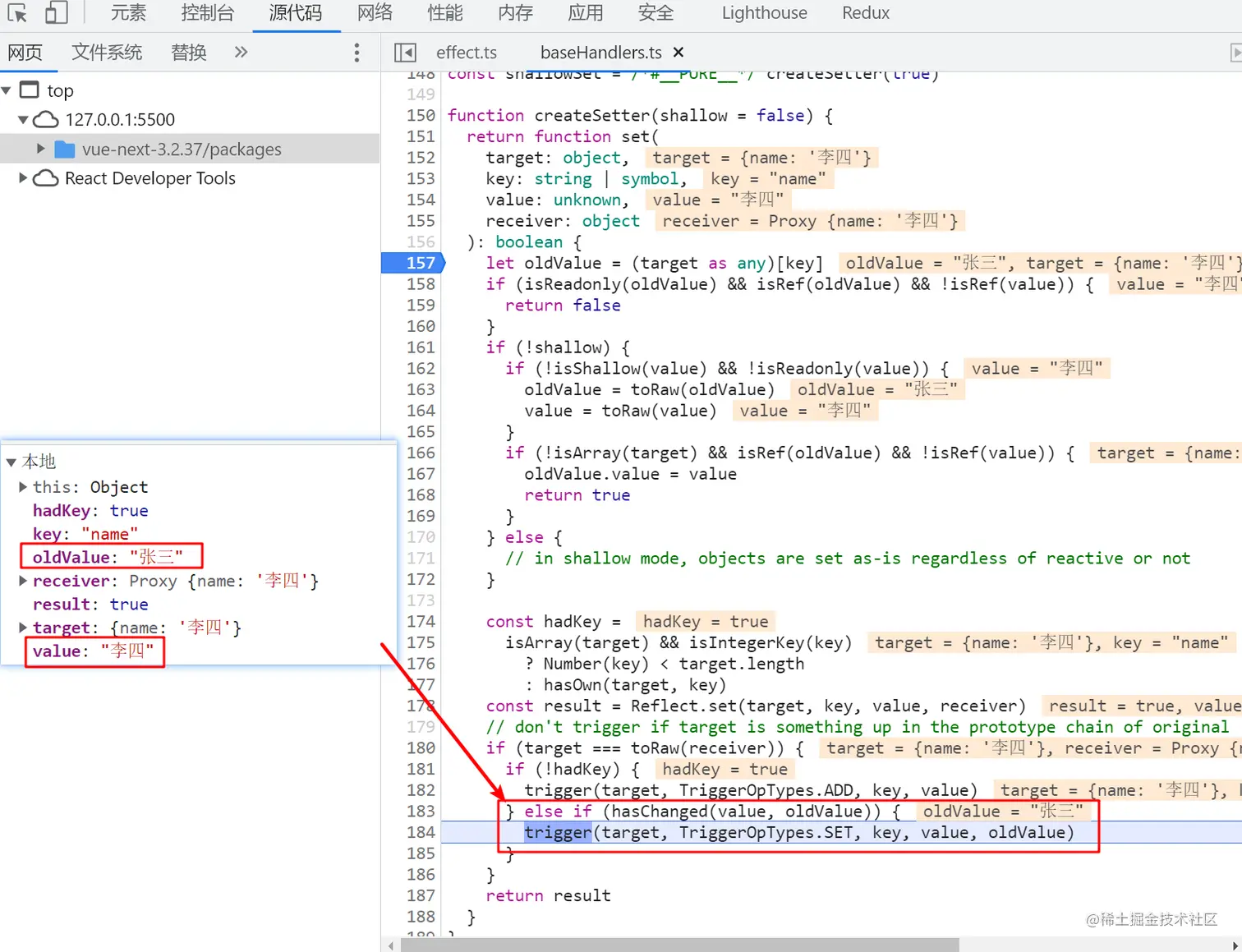Collapse the 本地 scope section
The width and height of the screenshot is (1242, 952).
click(x=11, y=462)
